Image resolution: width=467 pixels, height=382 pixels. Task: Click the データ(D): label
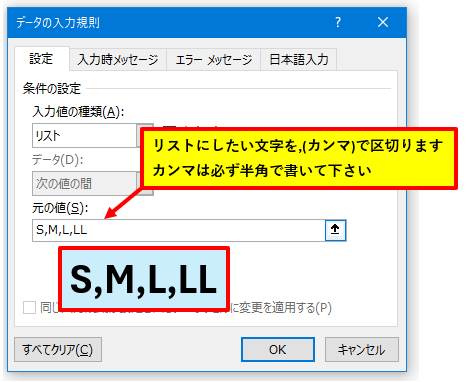57,160
